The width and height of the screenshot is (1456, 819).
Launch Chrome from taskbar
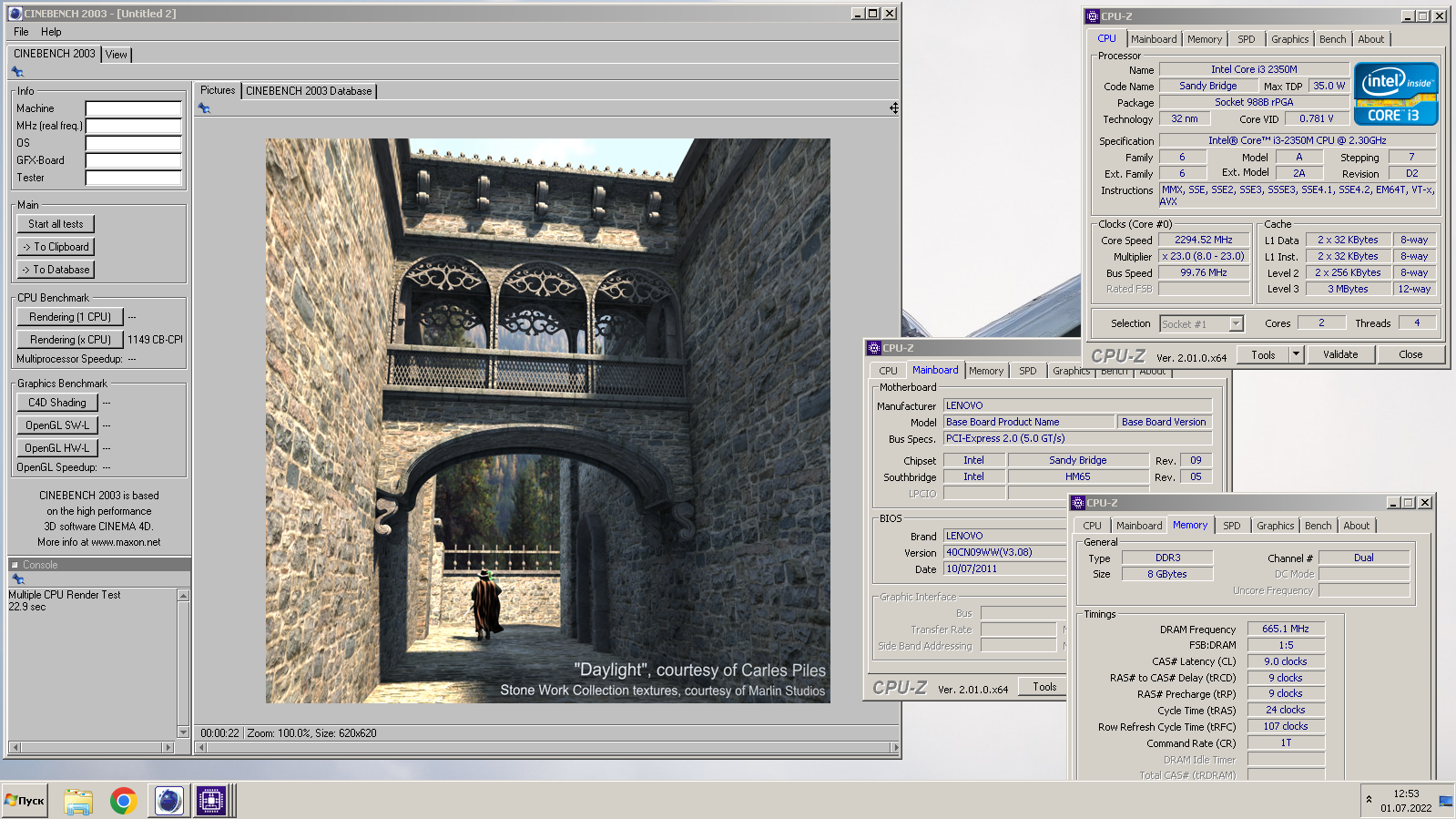(123, 801)
